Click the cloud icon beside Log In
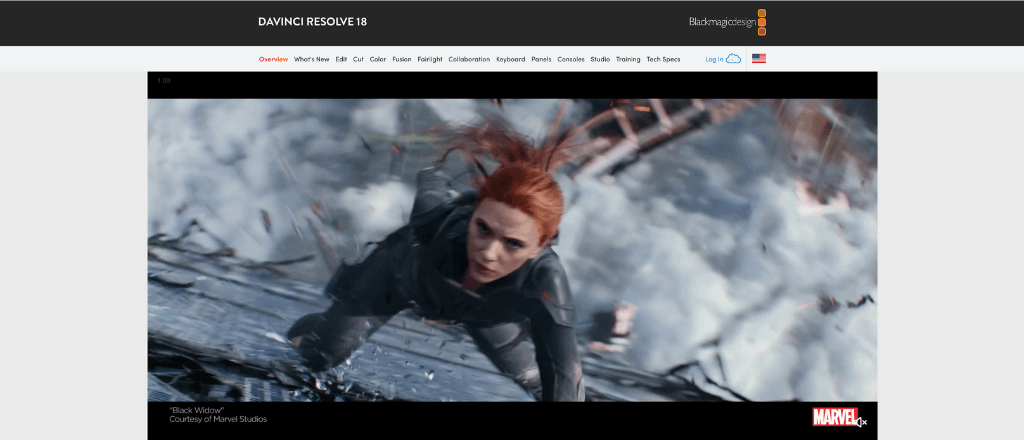Viewport: 1024px width, 440px height. tap(733, 59)
